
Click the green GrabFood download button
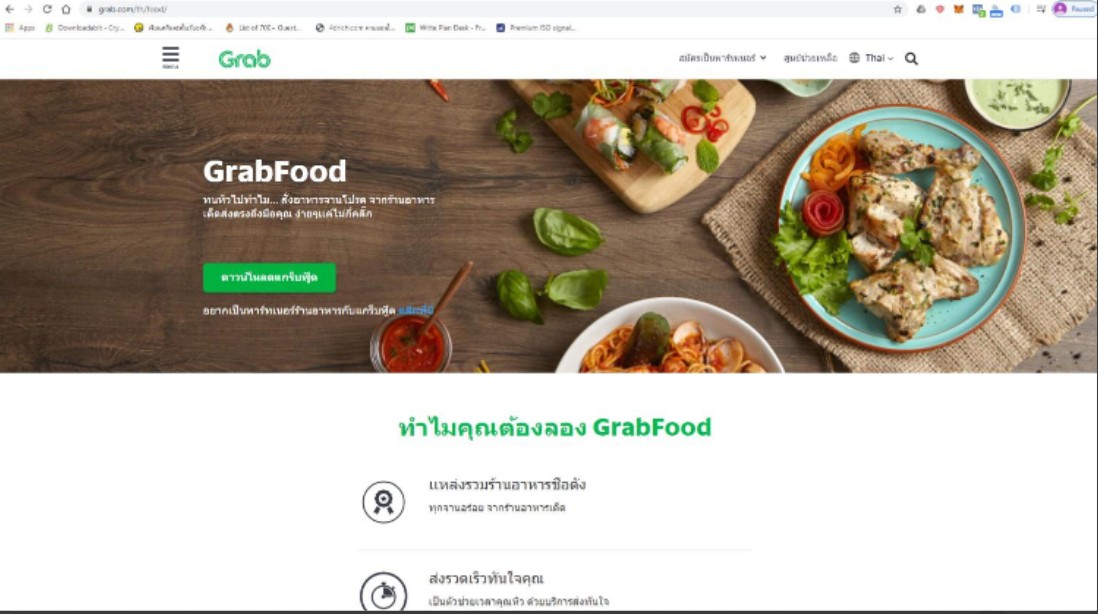pos(270,277)
